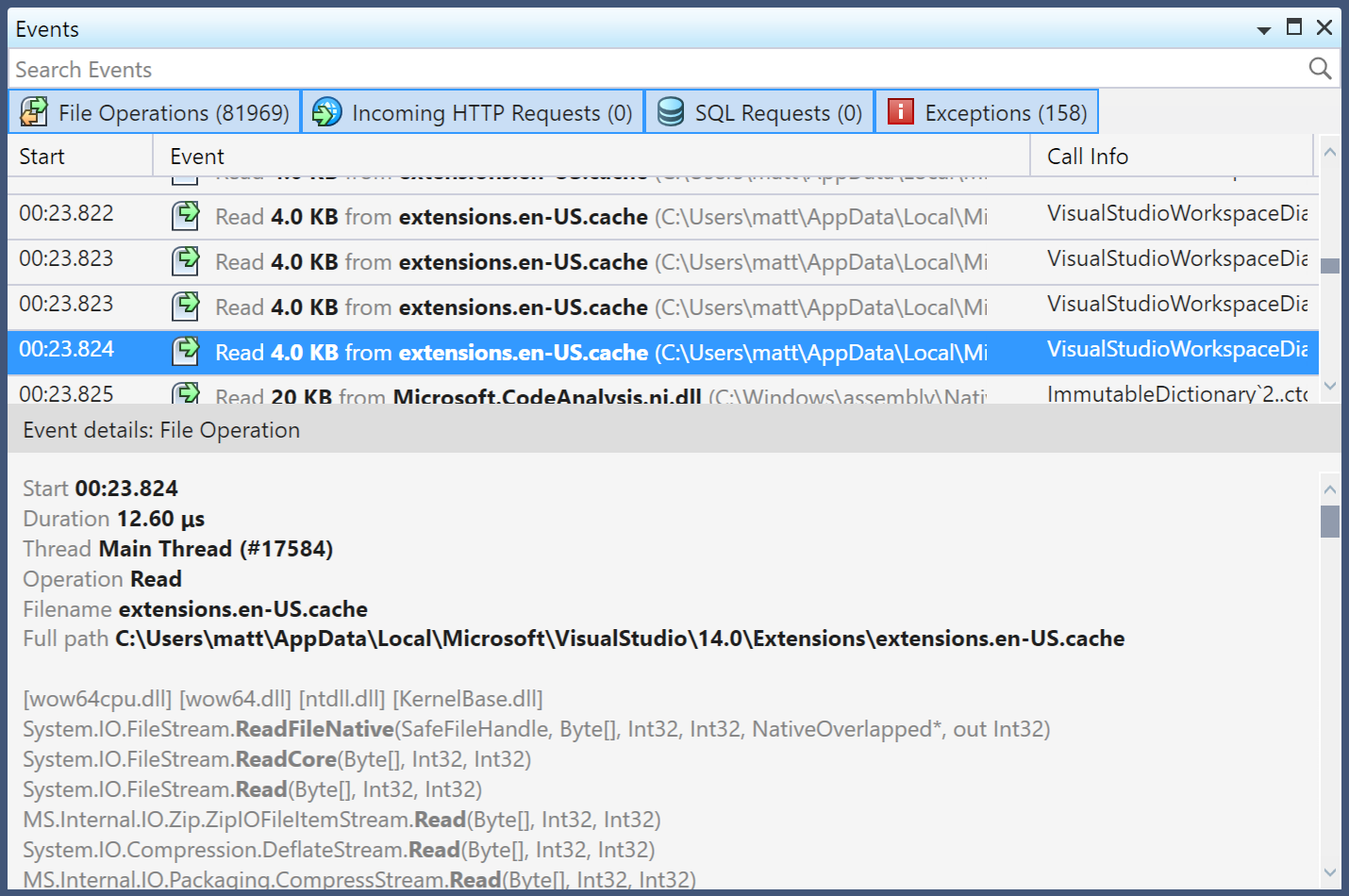
Task: Click the details line 'Start 00:23.824'
Action: [x=100, y=489]
